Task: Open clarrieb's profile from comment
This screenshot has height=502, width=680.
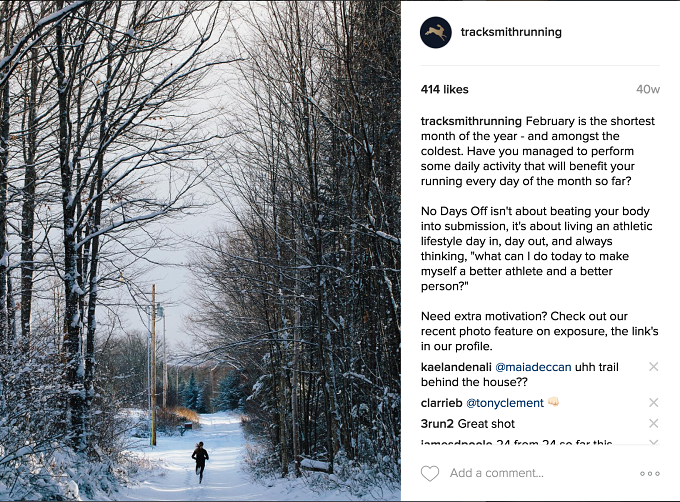Action: coord(441,403)
